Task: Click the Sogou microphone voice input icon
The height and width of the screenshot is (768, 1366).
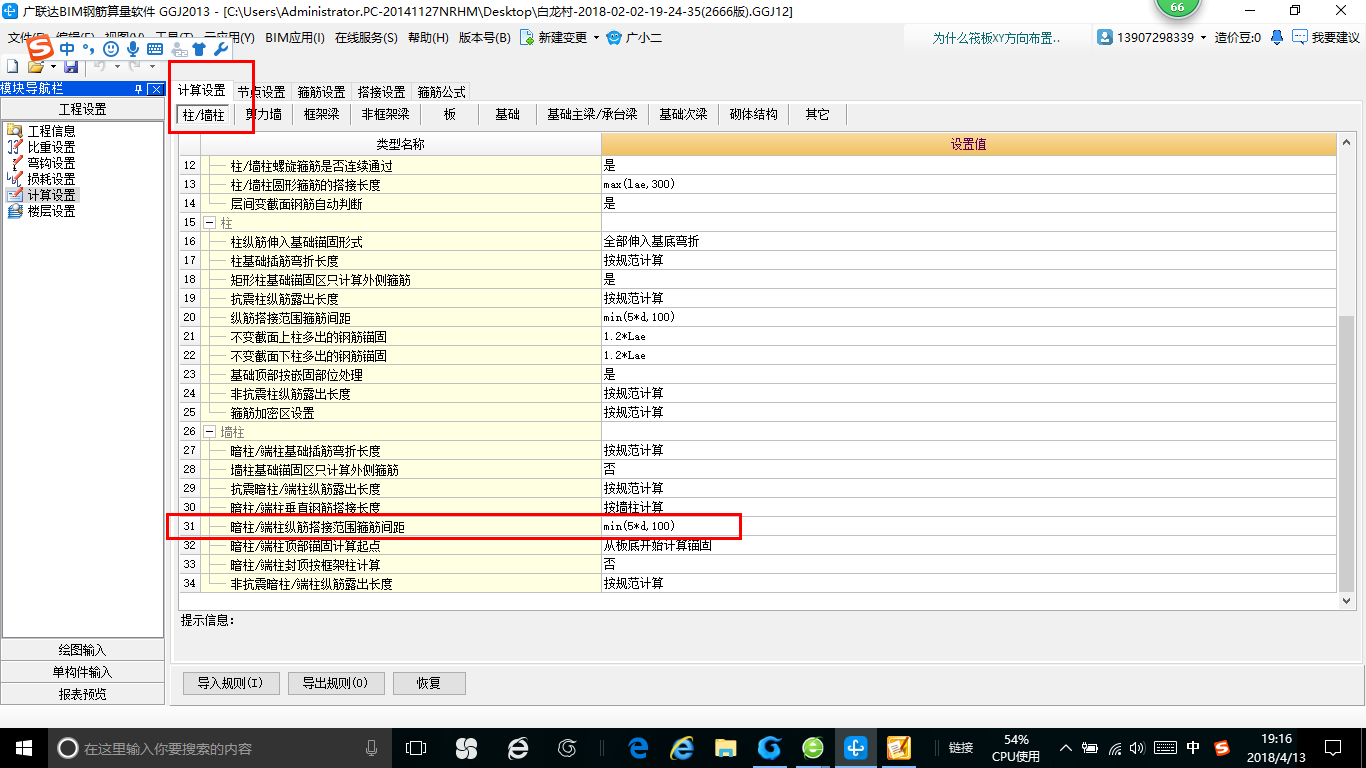Action: click(x=133, y=48)
